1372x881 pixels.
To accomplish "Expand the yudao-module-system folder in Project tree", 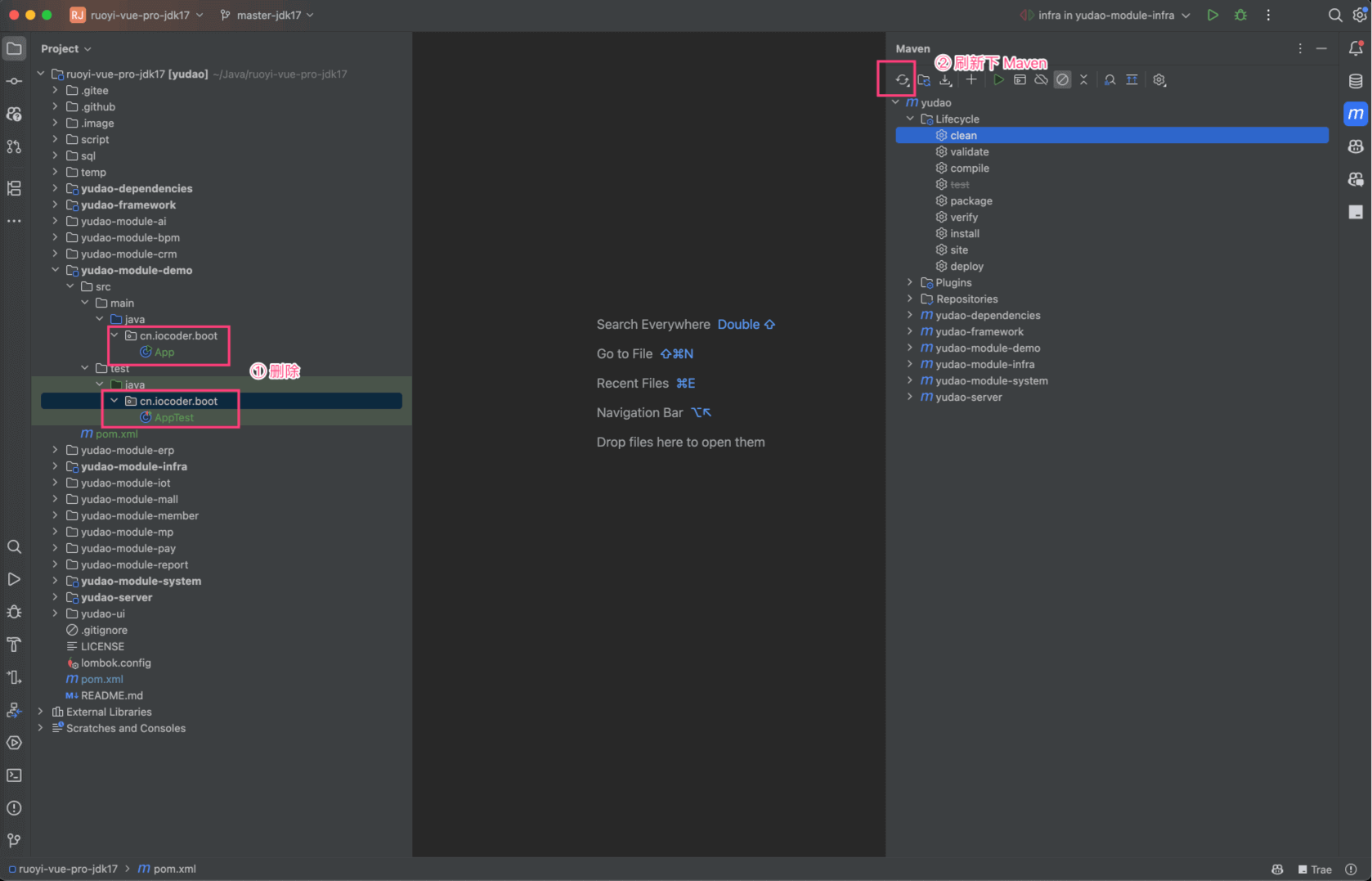I will [x=56, y=581].
